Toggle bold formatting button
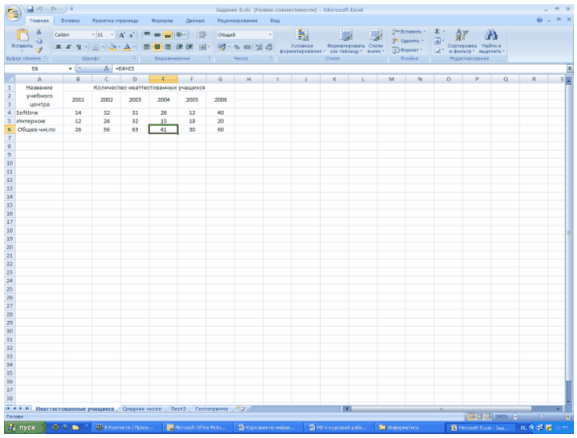This screenshot has height=438, width=577. [x=58, y=47]
